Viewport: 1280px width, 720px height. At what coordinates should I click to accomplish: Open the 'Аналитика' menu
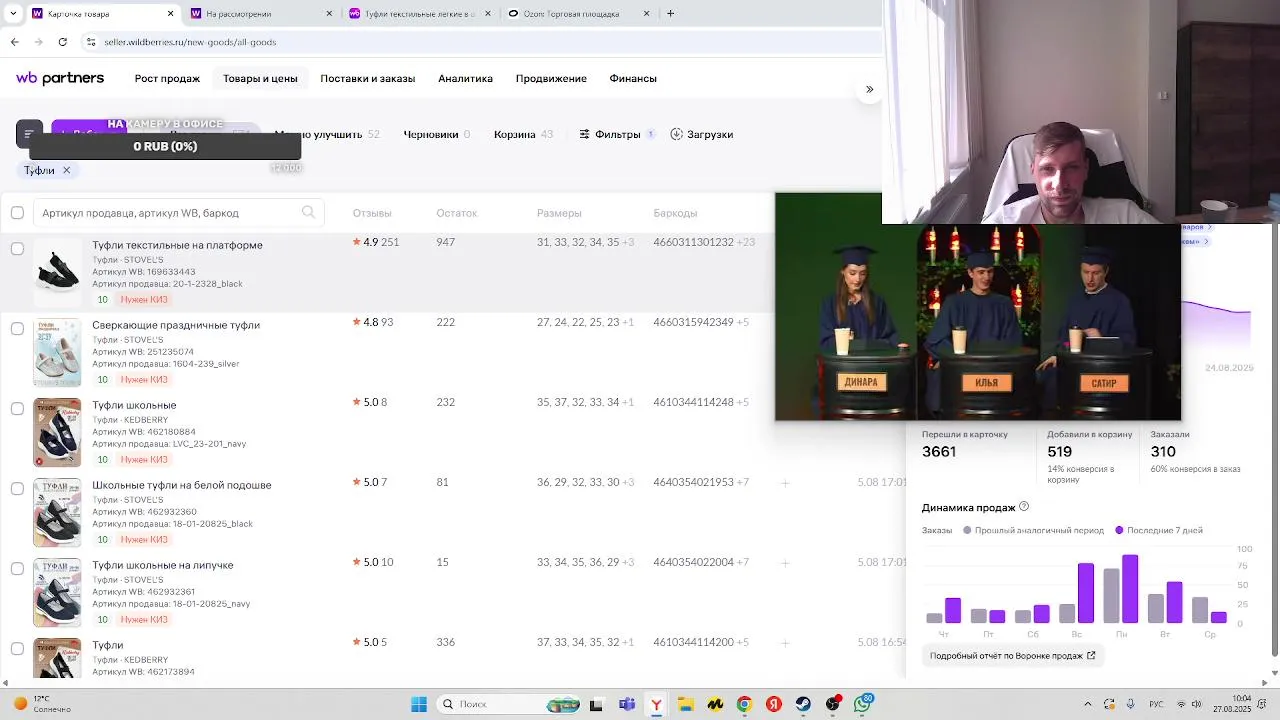(465, 78)
